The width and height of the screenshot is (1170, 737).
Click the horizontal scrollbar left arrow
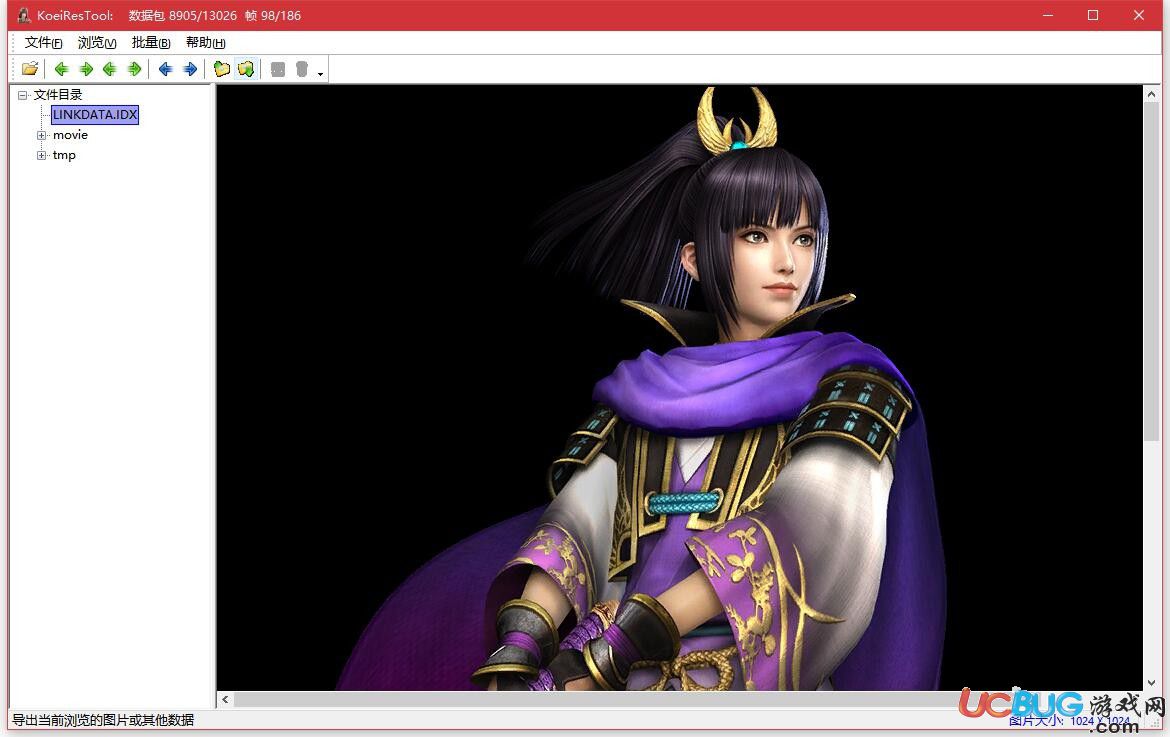225,700
